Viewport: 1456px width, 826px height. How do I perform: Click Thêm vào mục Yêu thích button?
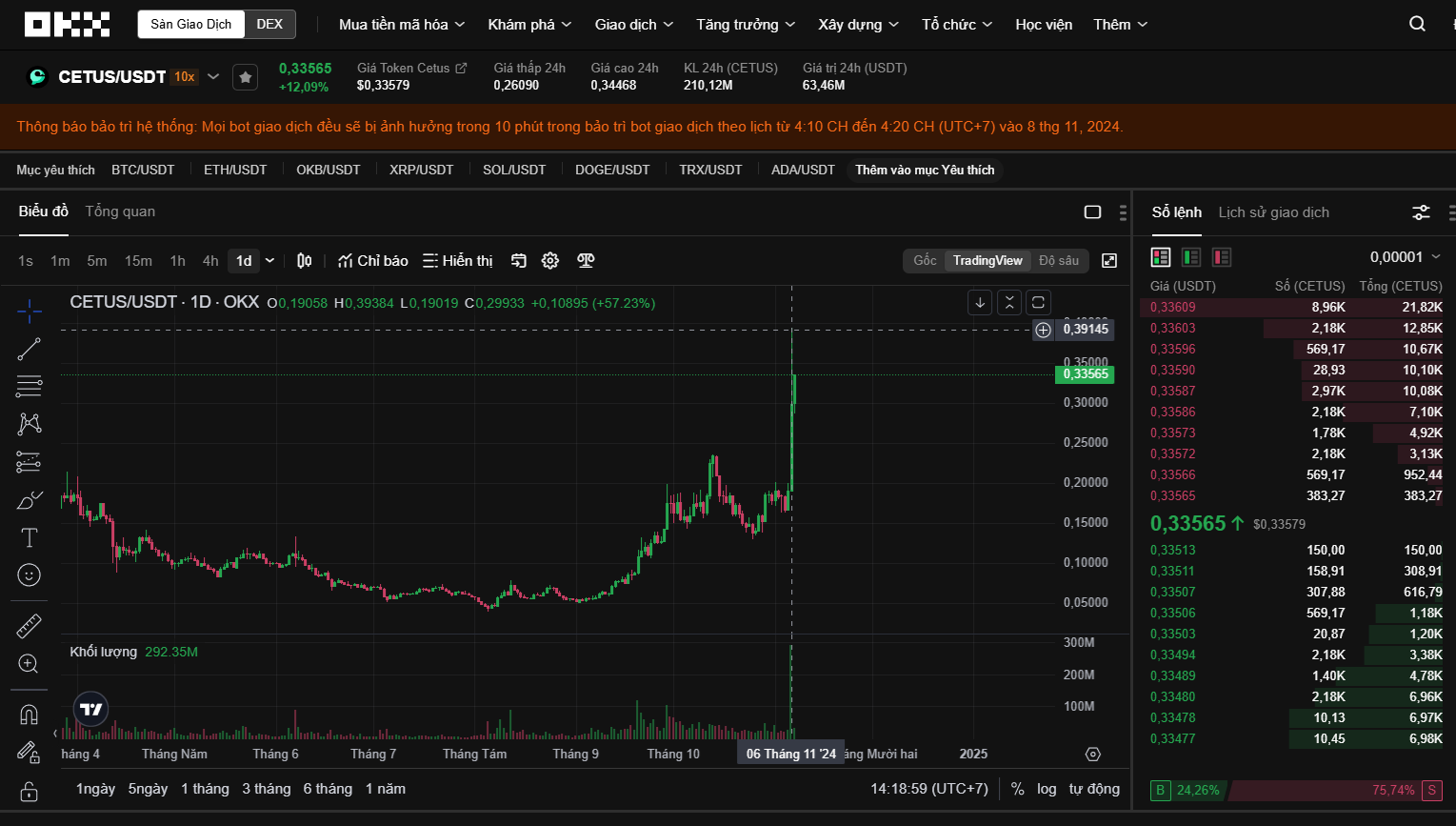(x=925, y=170)
